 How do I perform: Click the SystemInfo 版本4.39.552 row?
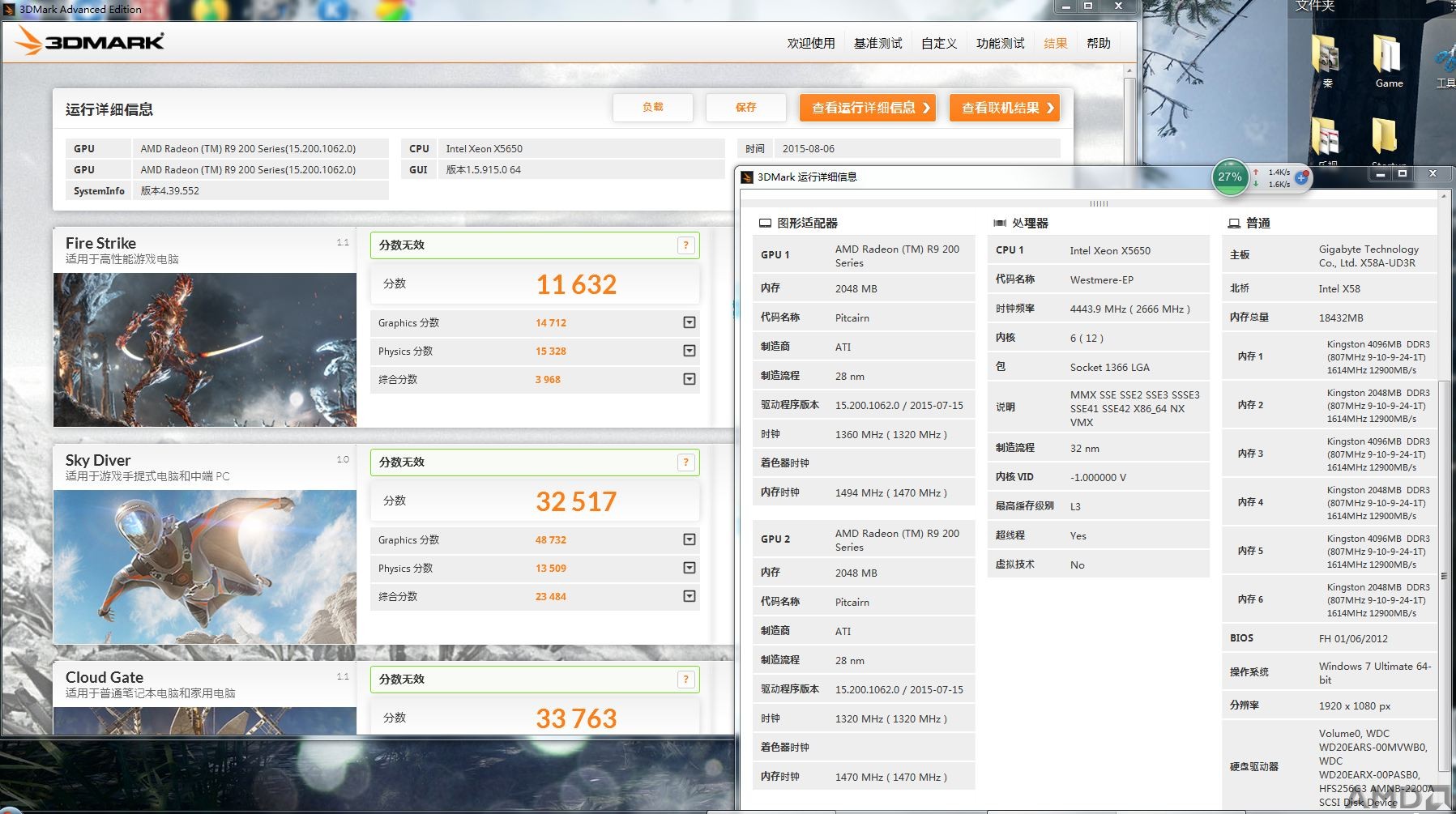click(x=227, y=191)
